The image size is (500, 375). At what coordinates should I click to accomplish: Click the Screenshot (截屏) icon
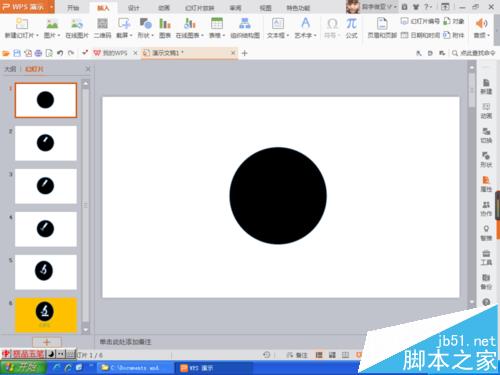tap(123, 23)
